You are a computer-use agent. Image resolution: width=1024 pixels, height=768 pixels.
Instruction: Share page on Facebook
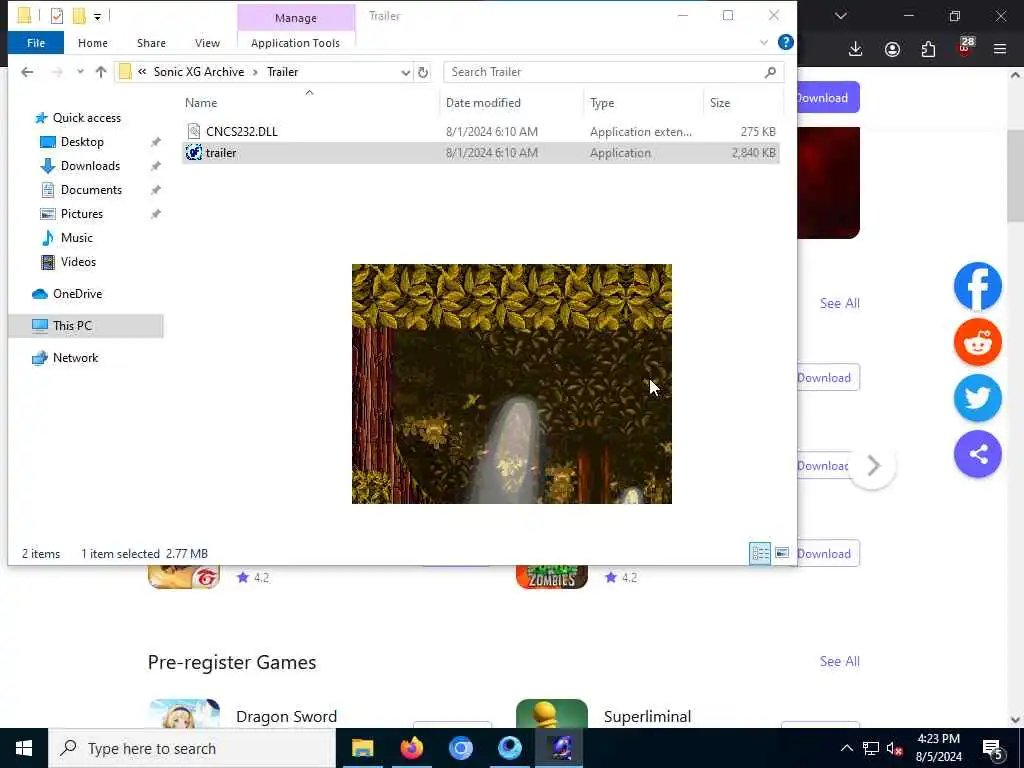978,286
